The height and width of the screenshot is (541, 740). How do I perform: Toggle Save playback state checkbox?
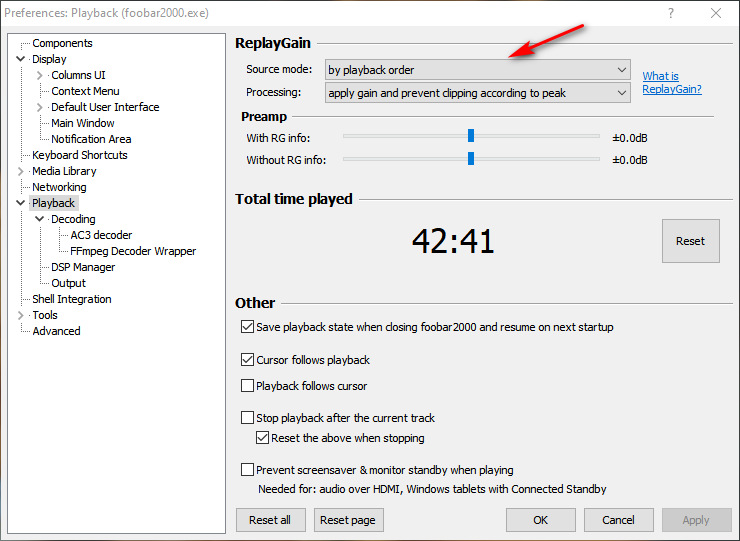click(x=248, y=327)
